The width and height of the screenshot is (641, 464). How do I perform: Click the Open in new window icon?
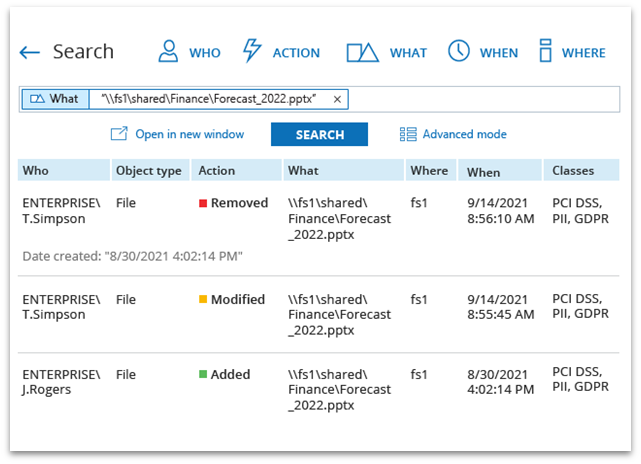(119, 134)
